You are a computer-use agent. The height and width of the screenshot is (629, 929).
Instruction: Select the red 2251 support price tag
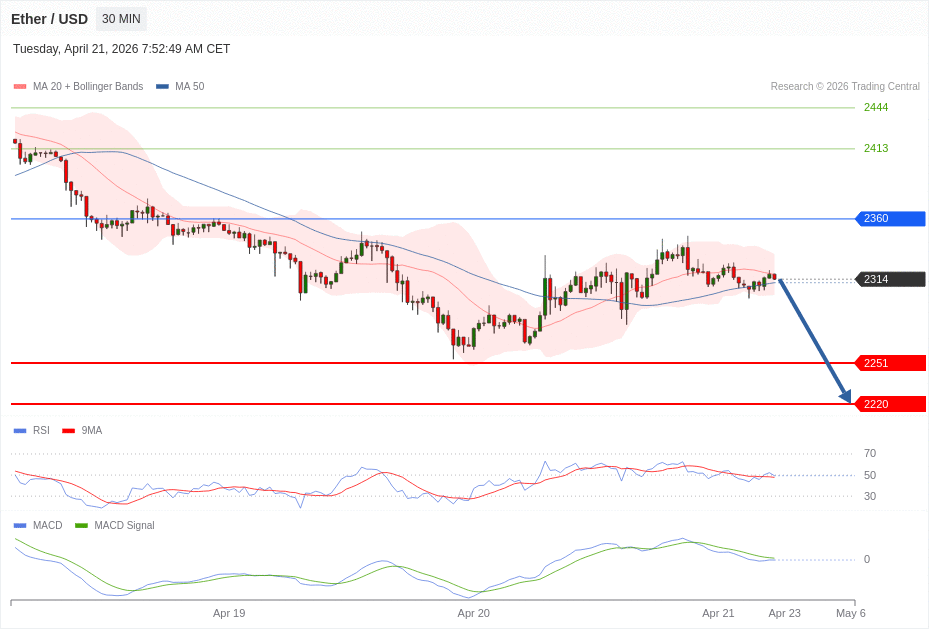[890, 363]
